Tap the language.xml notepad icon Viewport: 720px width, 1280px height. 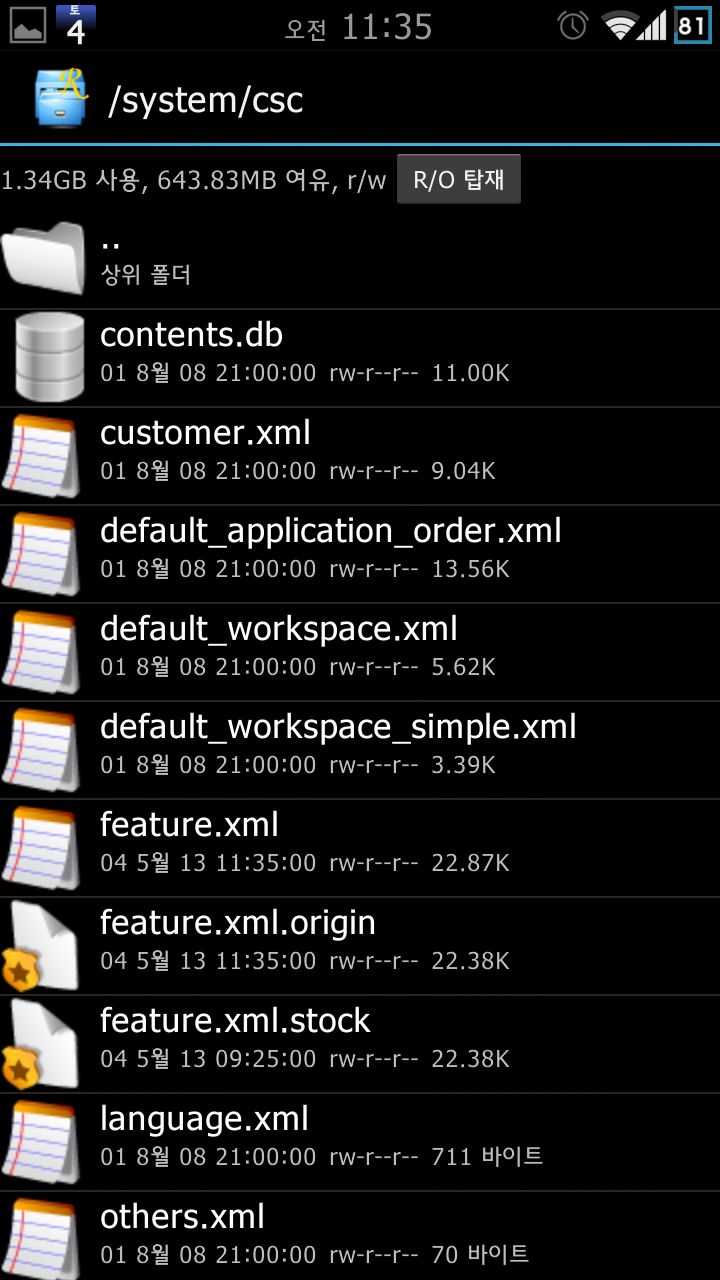(42, 1140)
